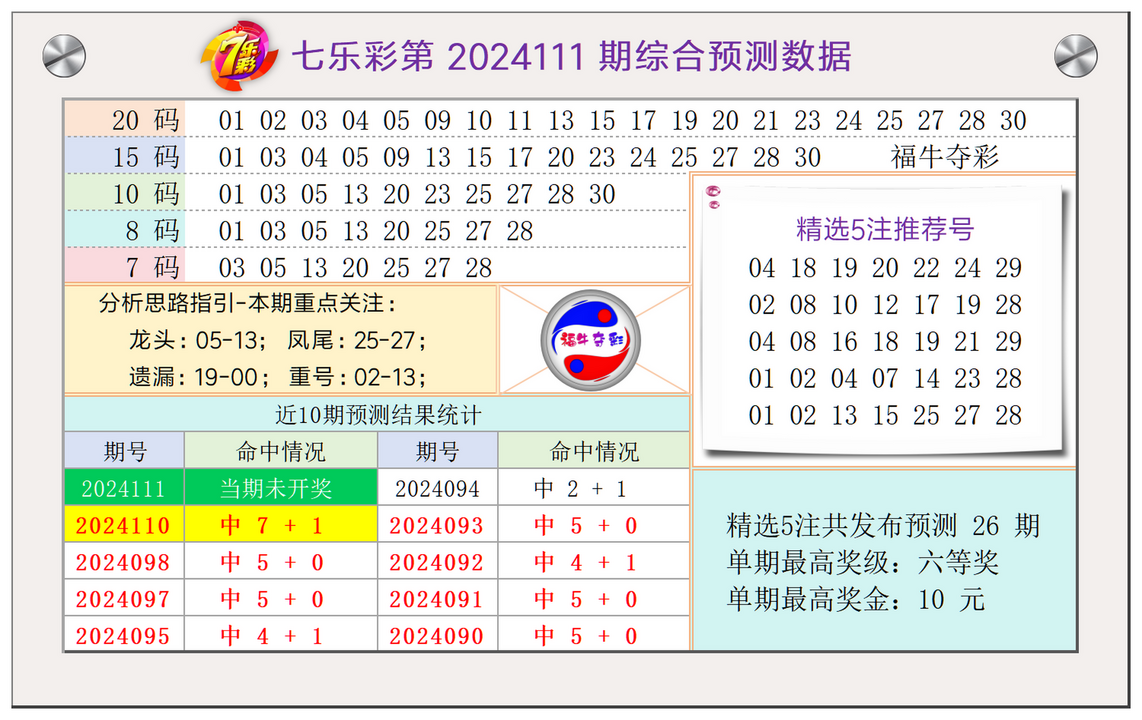Click the left metal screw icon

(x=64, y=56)
